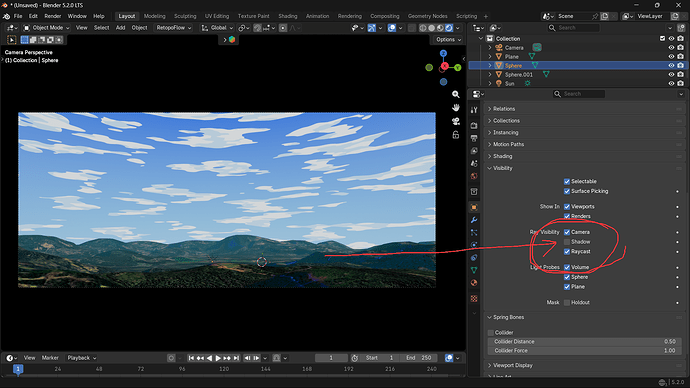
Task: Expand the Collections panel
Action: (x=506, y=121)
